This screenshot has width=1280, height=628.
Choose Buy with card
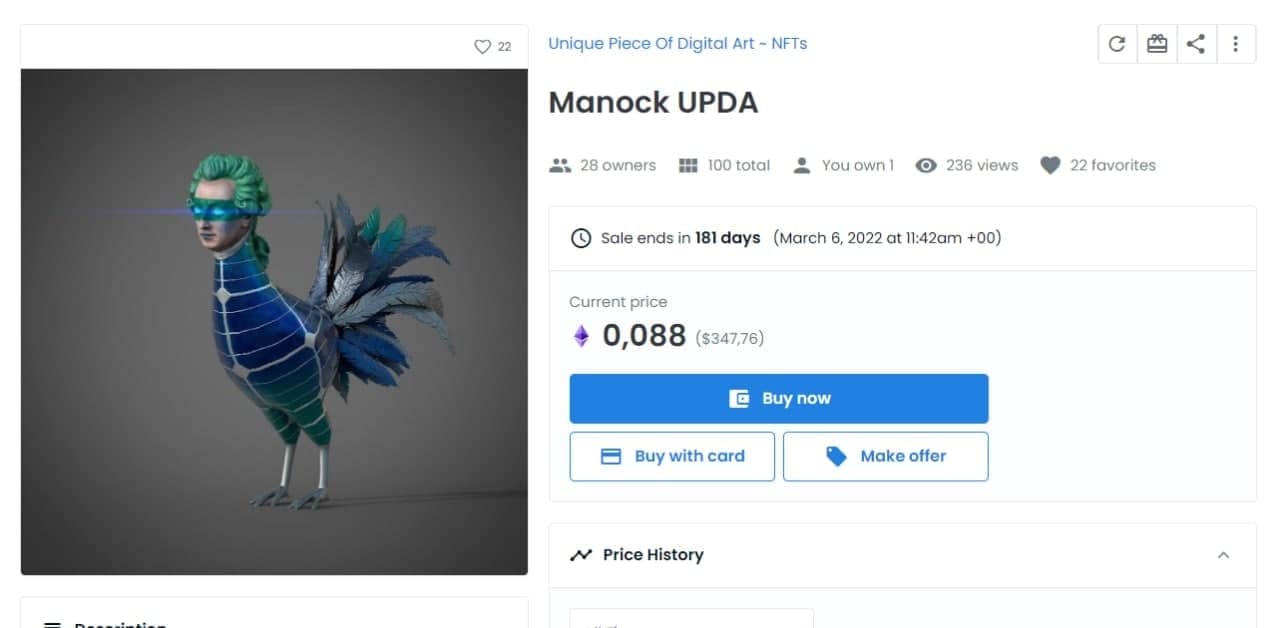672,456
